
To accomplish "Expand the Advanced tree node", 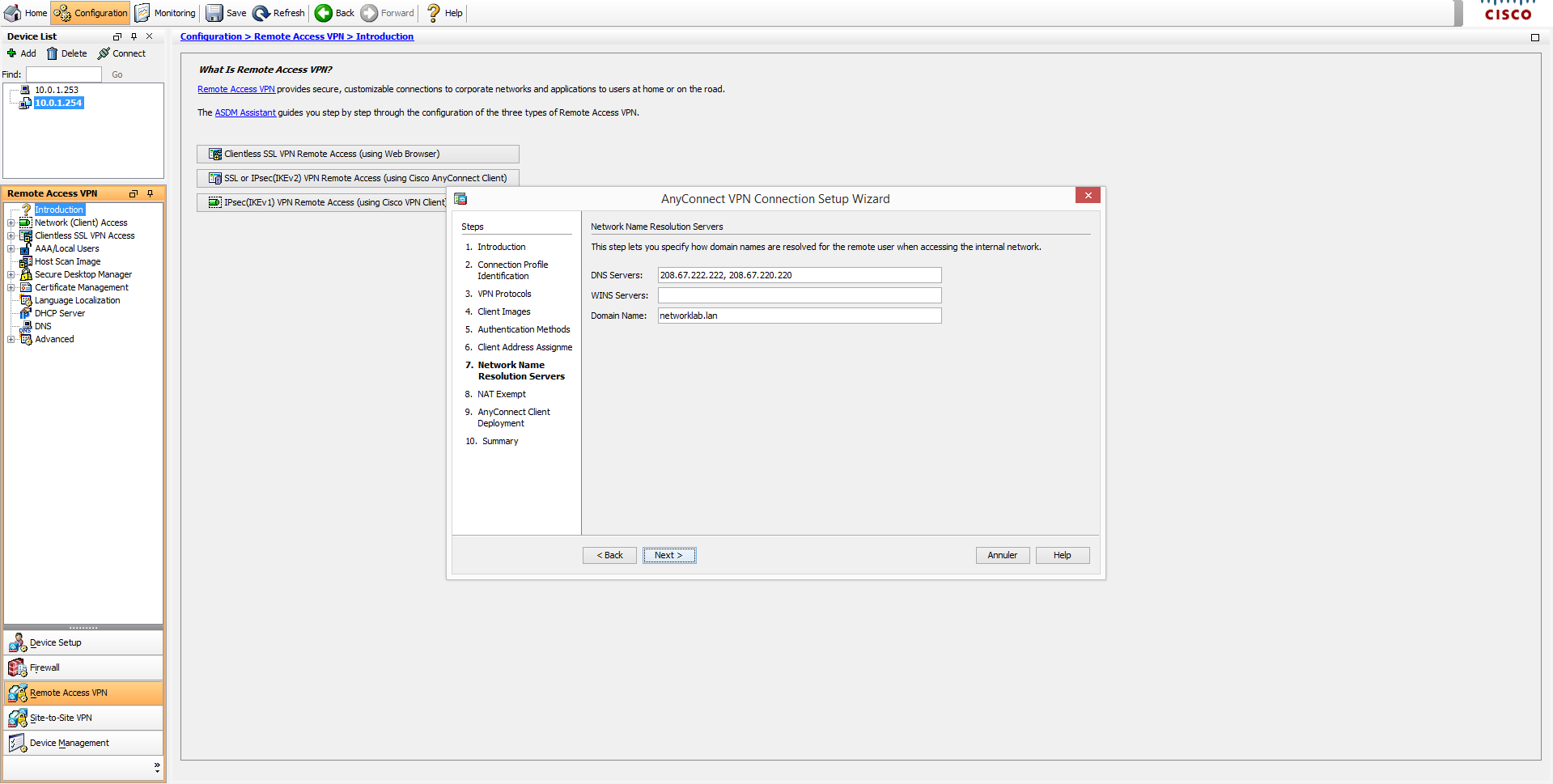I will pos(11,339).
